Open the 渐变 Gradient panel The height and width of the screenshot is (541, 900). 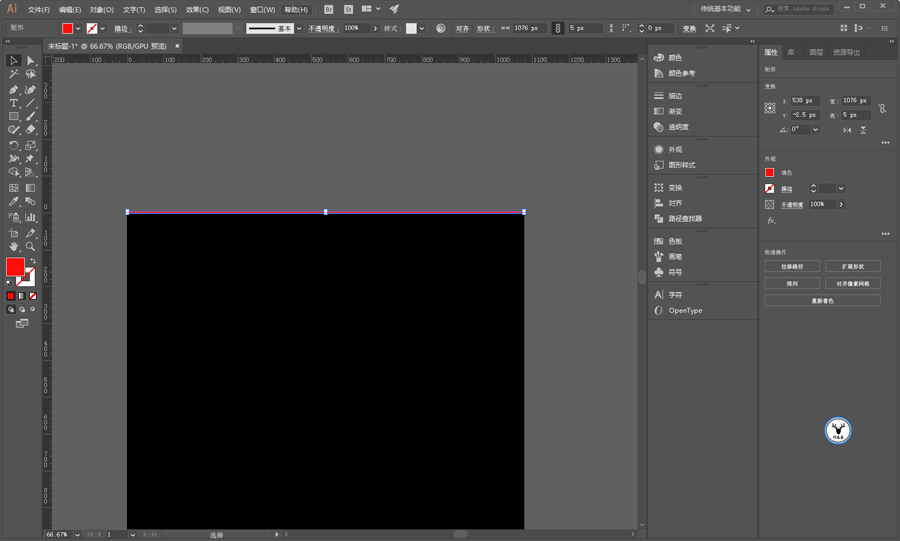pyautogui.click(x=675, y=111)
